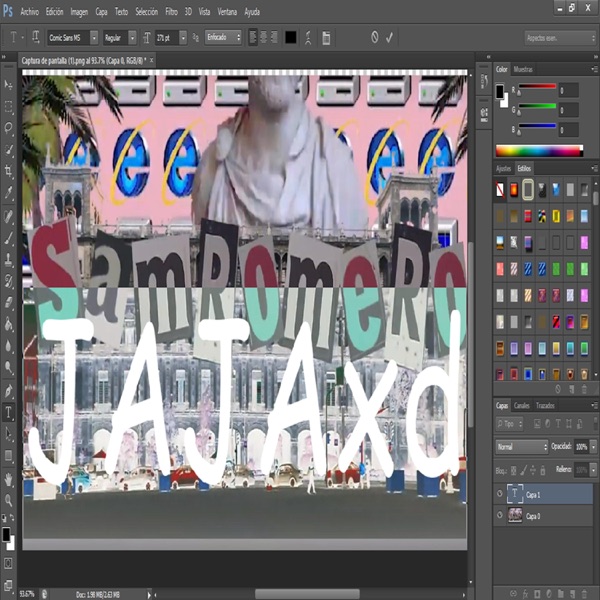
Task: Pick a color from the spectrum bar
Action: [539, 151]
